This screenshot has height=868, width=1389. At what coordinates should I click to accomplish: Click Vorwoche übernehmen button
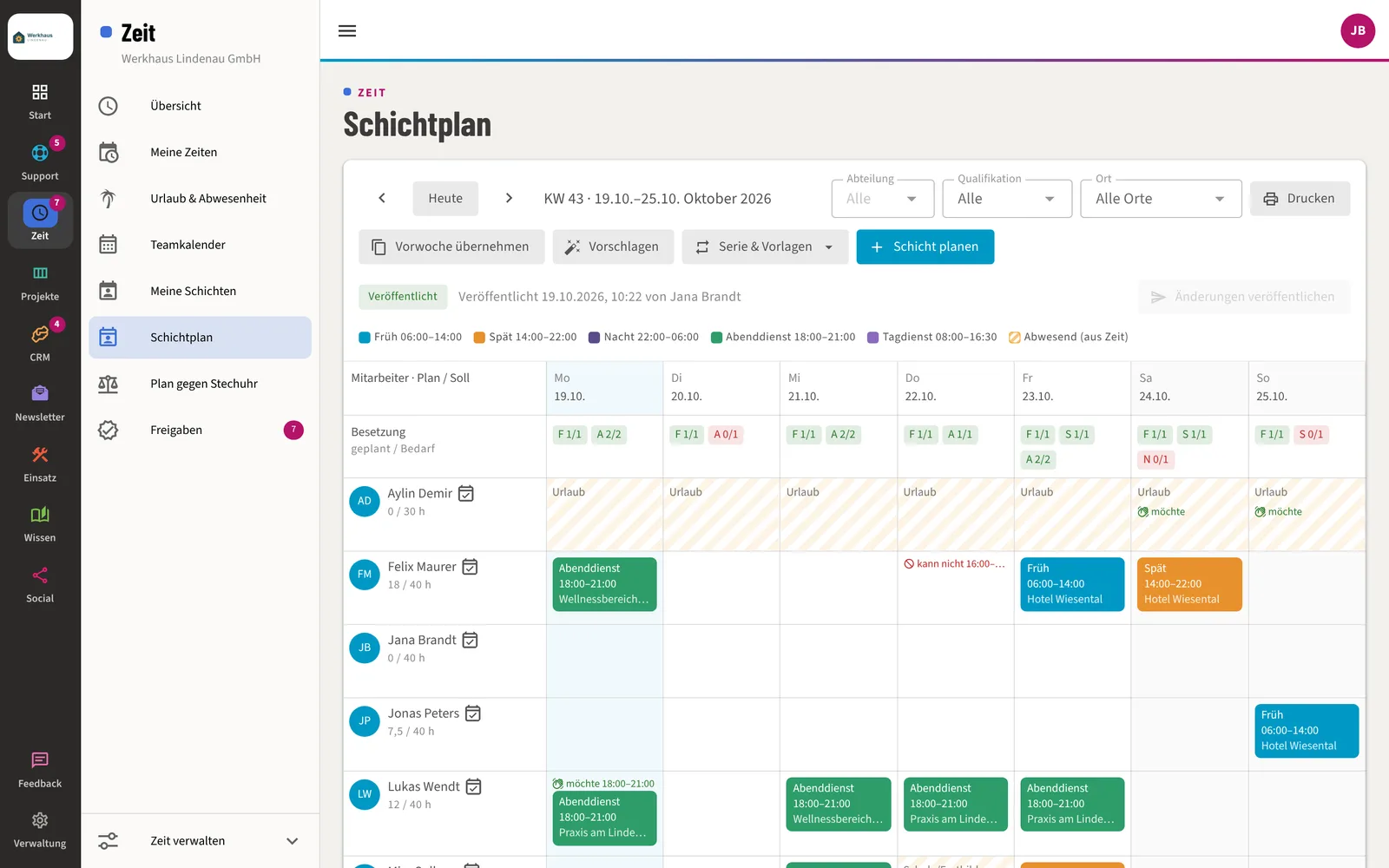click(451, 247)
